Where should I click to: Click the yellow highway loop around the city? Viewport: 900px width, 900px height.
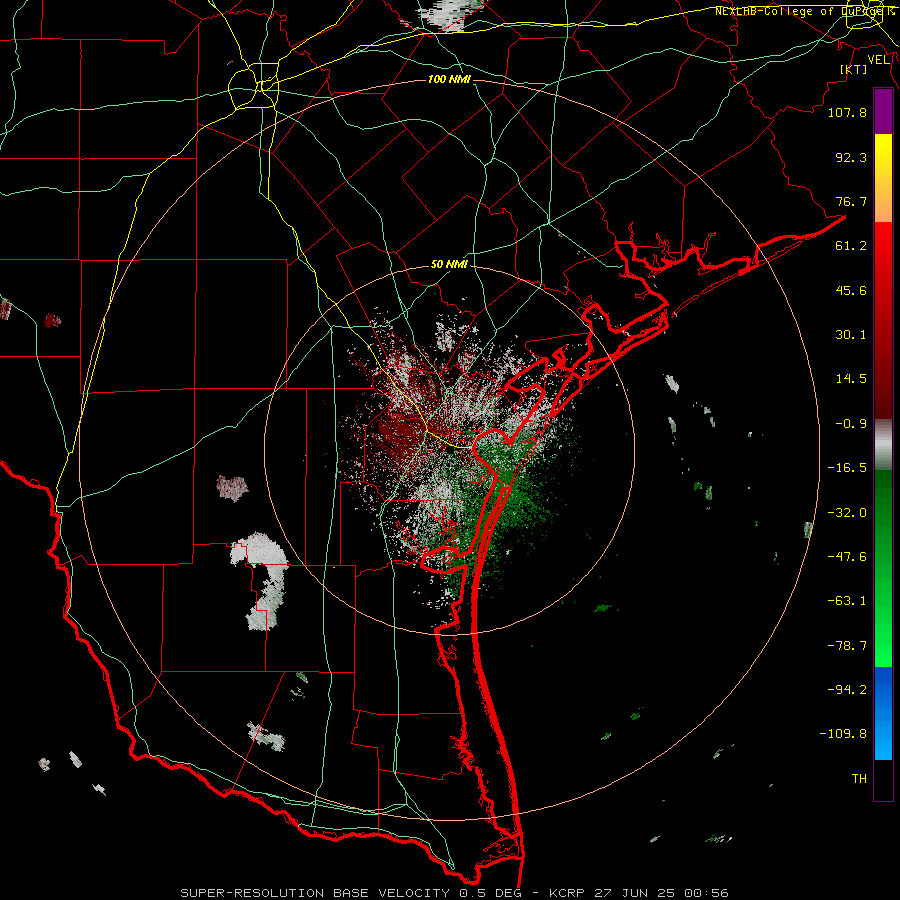pyautogui.click(x=253, y=88)
